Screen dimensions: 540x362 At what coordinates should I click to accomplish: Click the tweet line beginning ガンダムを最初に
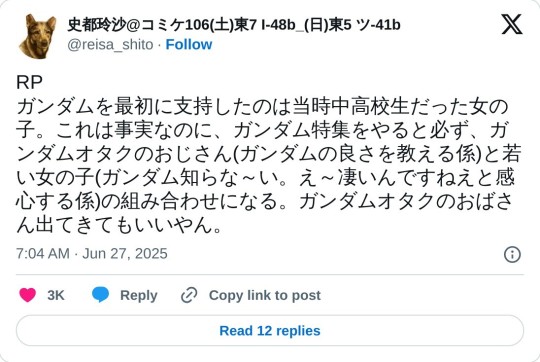click(x=262, y=106)
